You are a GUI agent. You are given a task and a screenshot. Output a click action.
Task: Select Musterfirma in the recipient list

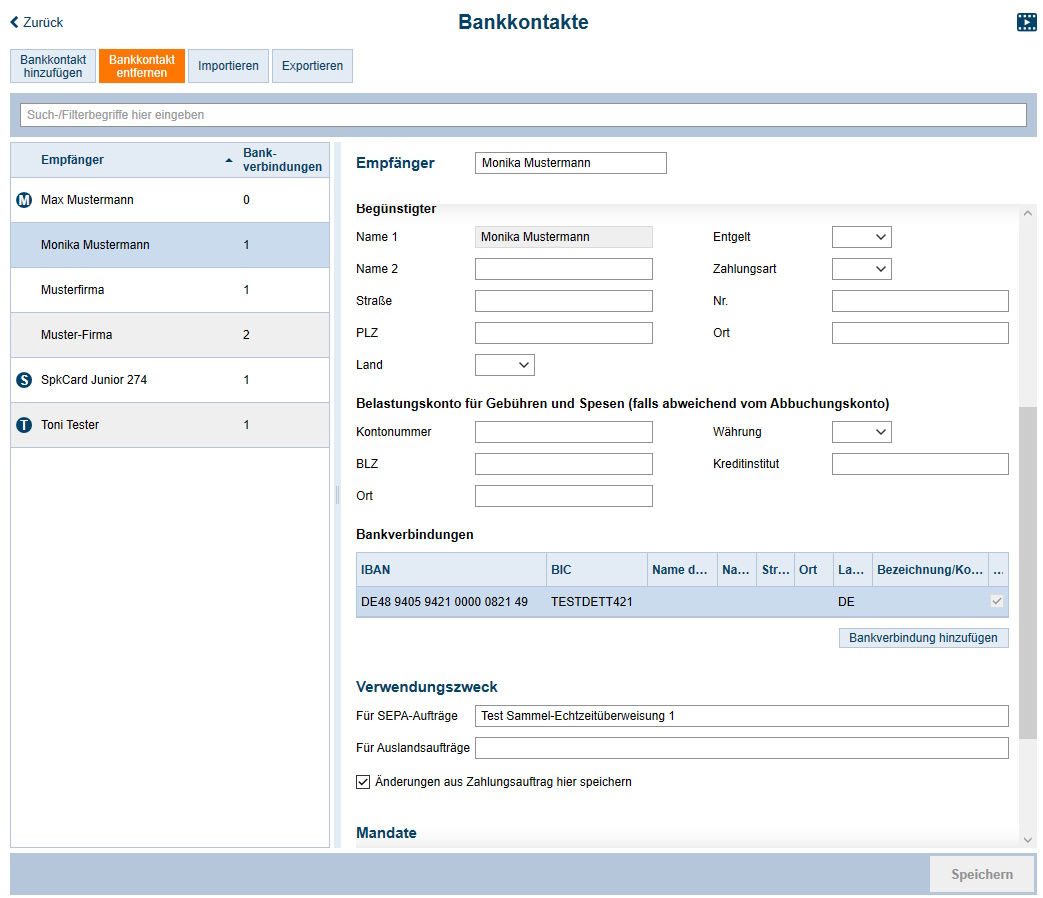click(170, 290)
